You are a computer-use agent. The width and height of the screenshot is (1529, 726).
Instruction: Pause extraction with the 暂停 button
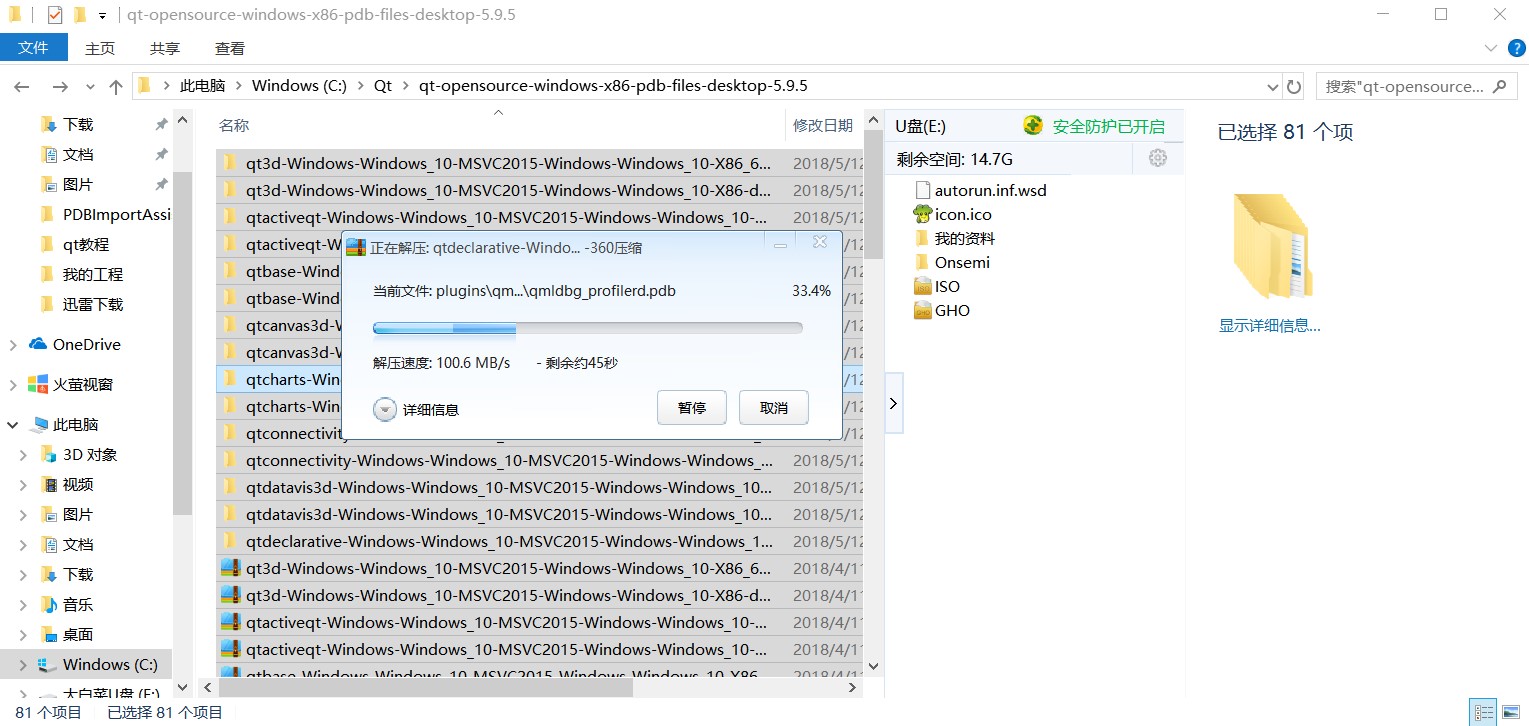[692, 408]
